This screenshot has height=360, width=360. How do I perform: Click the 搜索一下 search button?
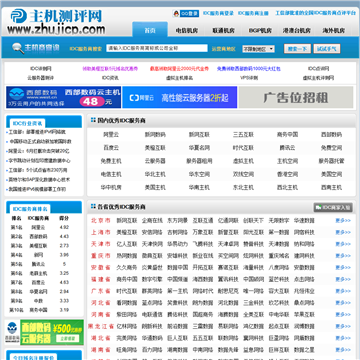(297, 49)
